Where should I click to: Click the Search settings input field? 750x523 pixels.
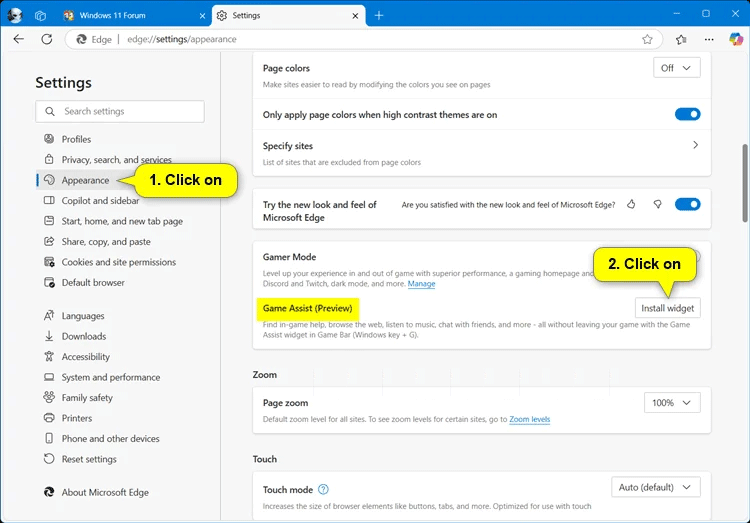coord(120,111)
